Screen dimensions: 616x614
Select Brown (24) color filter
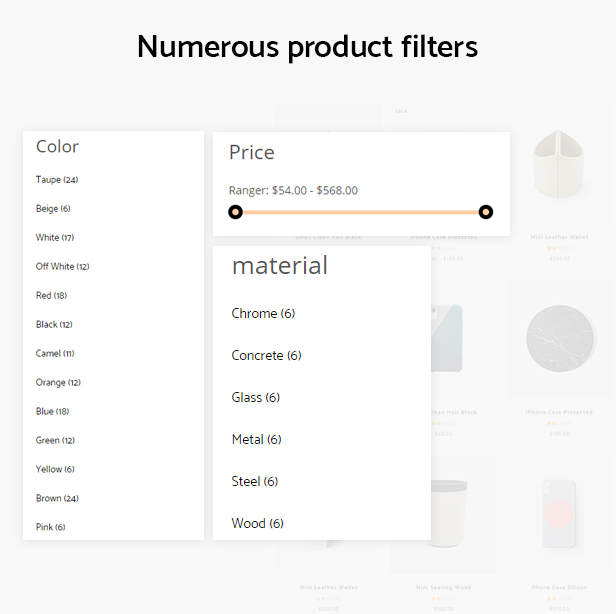pos(57,498)
